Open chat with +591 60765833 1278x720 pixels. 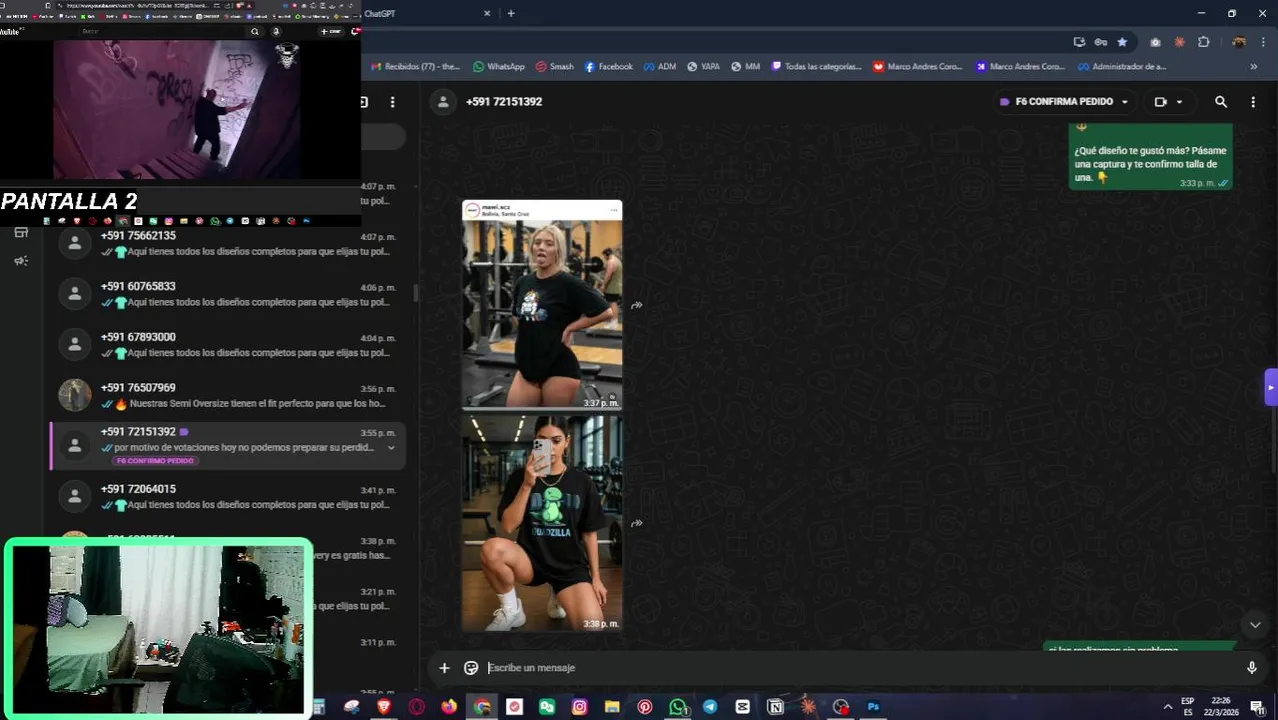pos(228,294)
